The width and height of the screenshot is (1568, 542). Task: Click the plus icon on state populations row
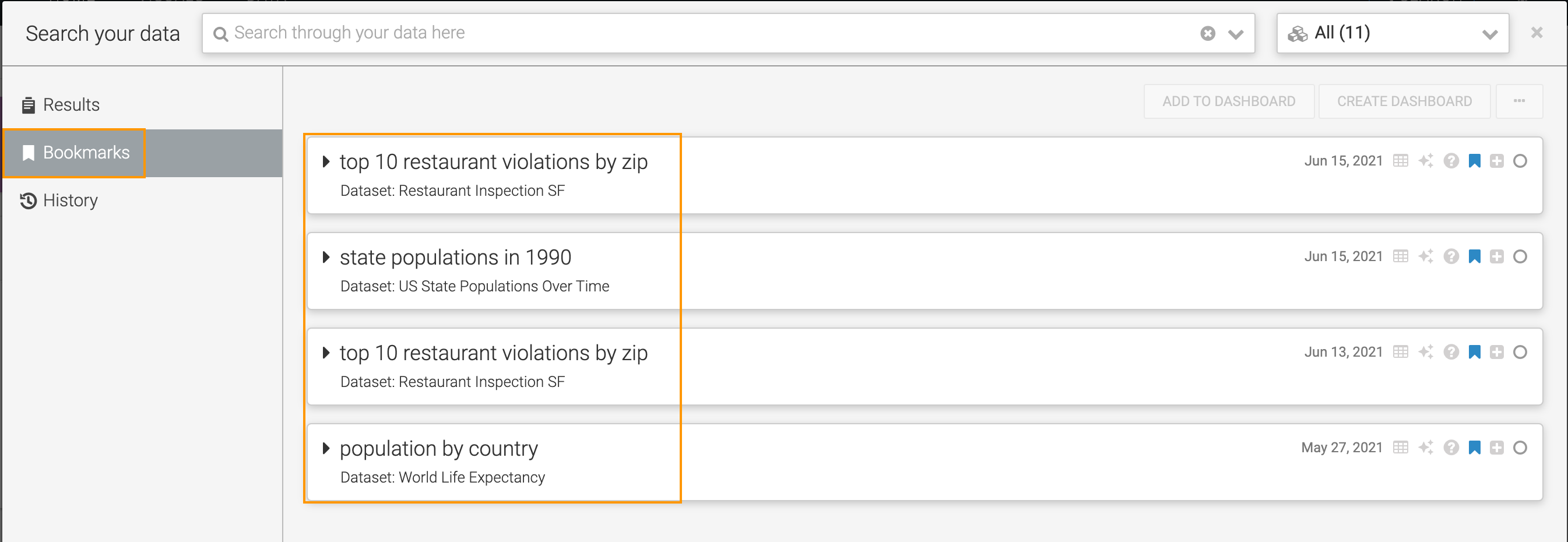click(x=1497, y=256)
